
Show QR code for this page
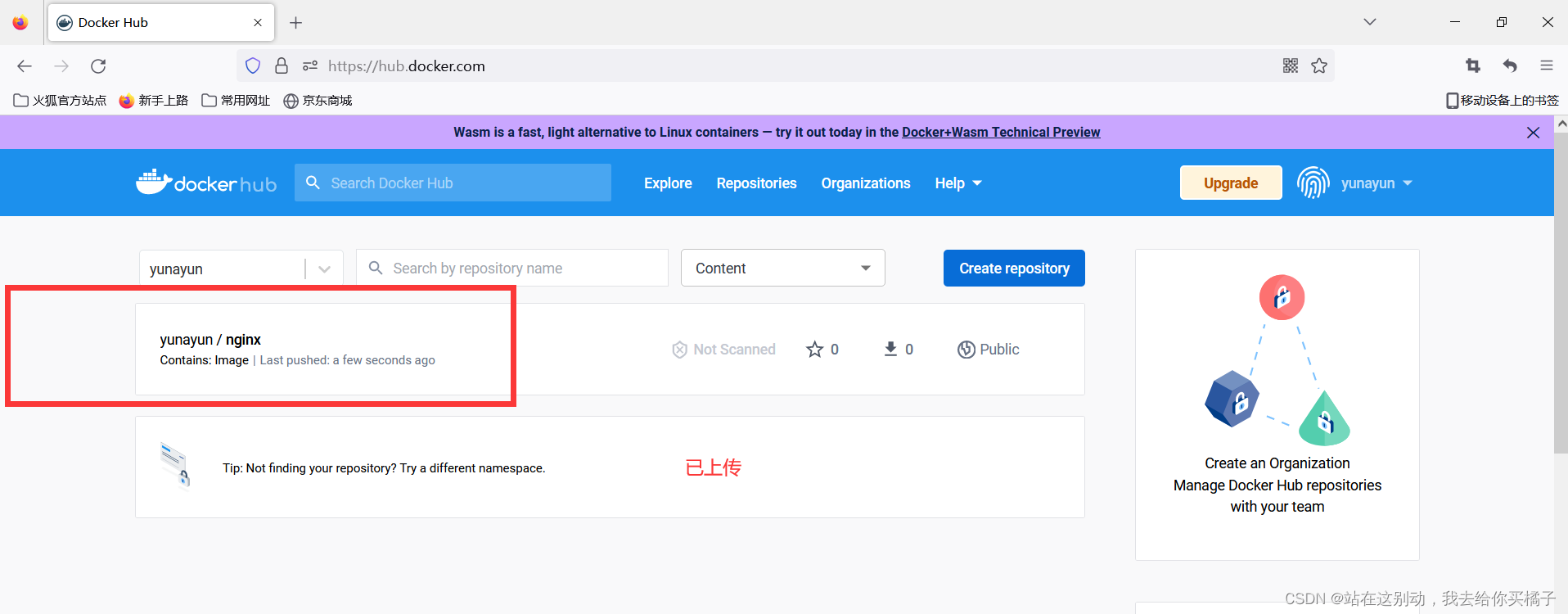click(1291, 65)
